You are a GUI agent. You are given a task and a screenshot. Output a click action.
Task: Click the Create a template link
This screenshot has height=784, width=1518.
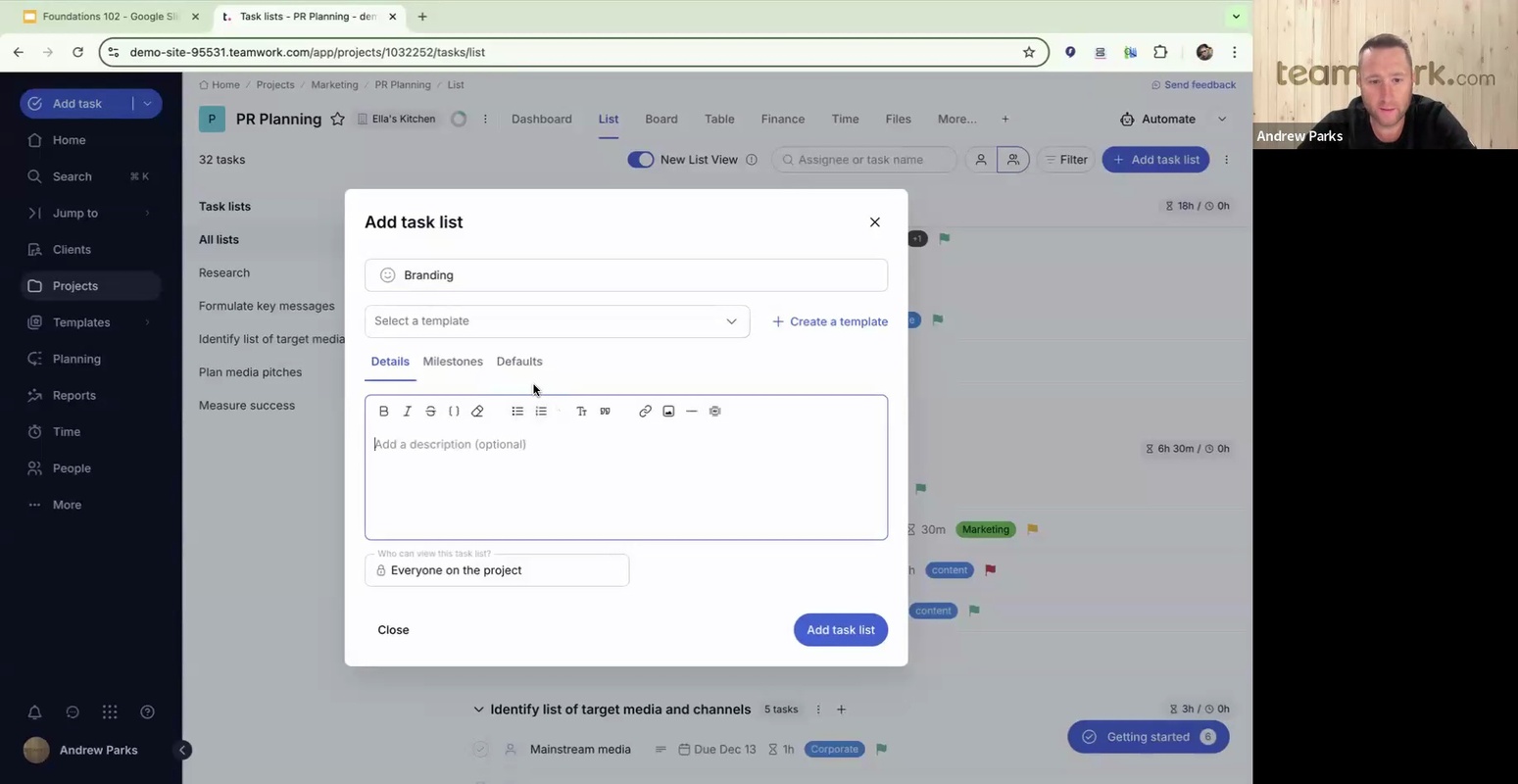pyautogui.click(x=830, y=321)
